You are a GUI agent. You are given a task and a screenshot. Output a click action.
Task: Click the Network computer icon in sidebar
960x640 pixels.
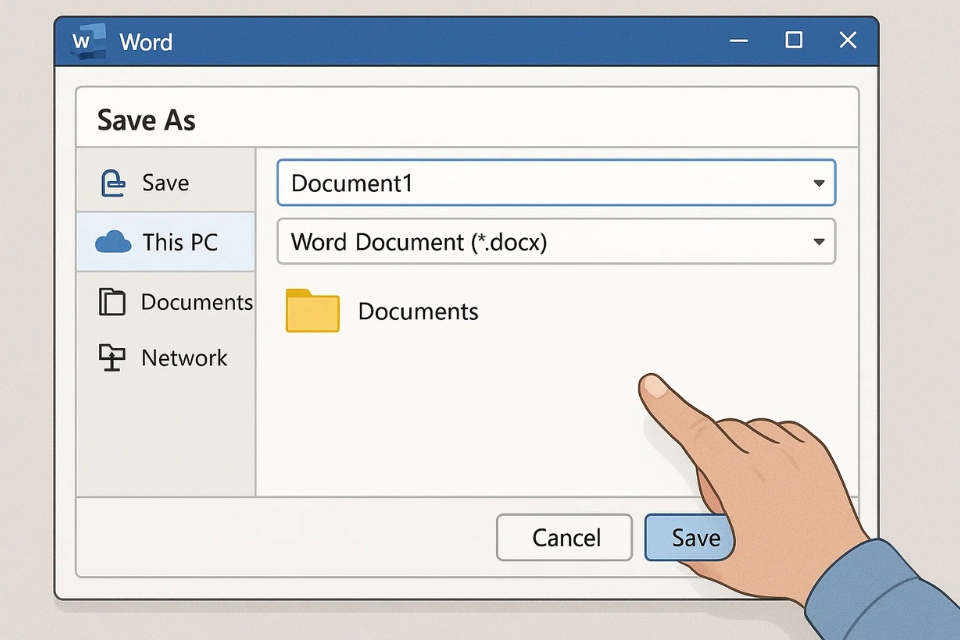click(112, 358)
